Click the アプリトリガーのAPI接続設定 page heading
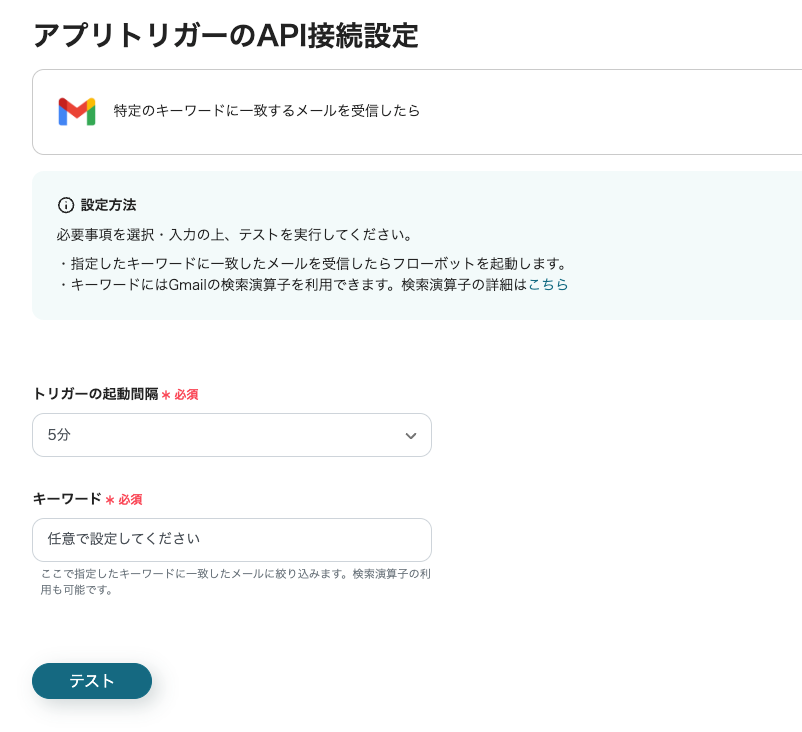Screen dimensions: 802x732 (x=225, y=35)
